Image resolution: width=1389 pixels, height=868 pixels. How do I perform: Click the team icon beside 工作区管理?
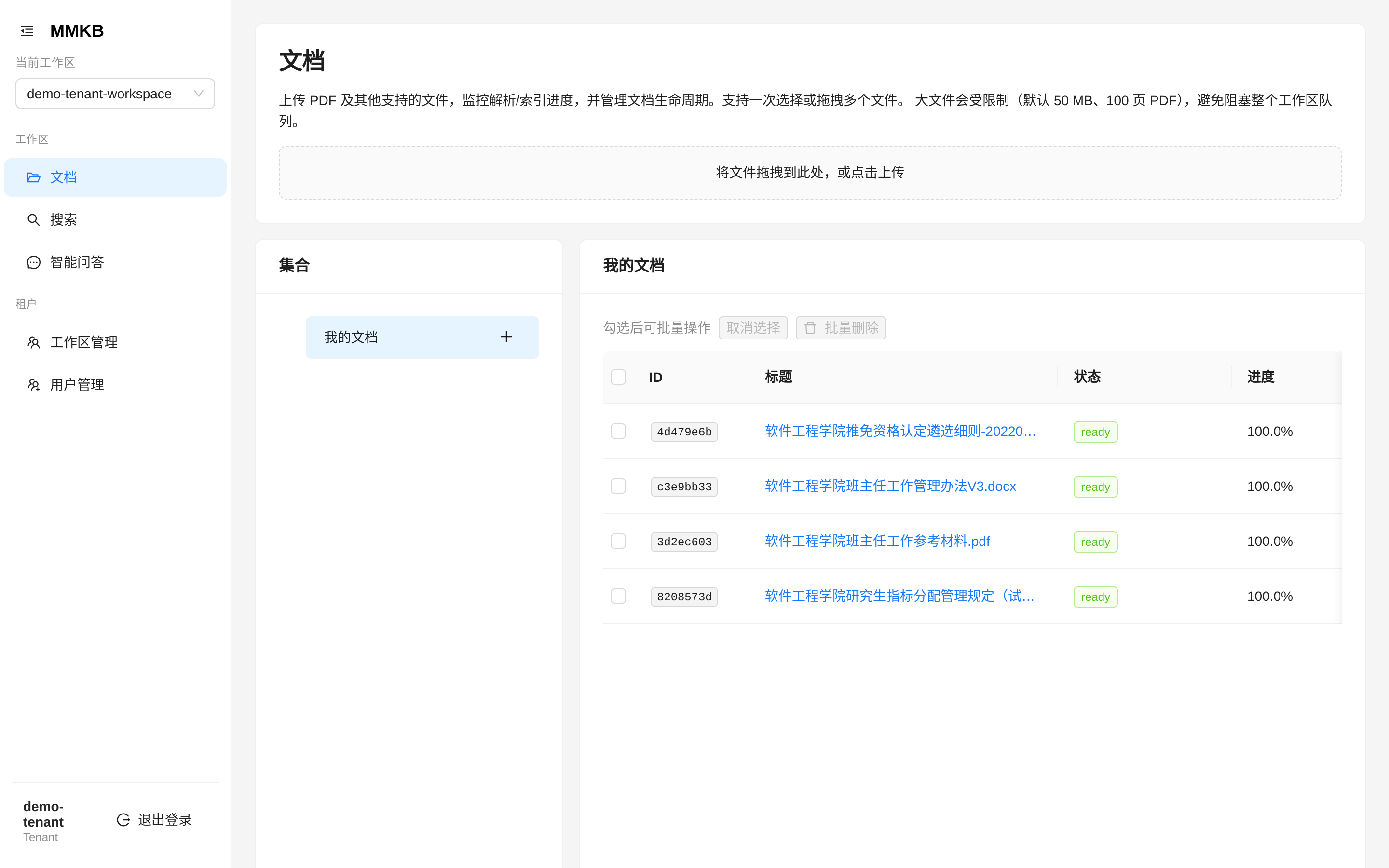(x=33, y=343)
